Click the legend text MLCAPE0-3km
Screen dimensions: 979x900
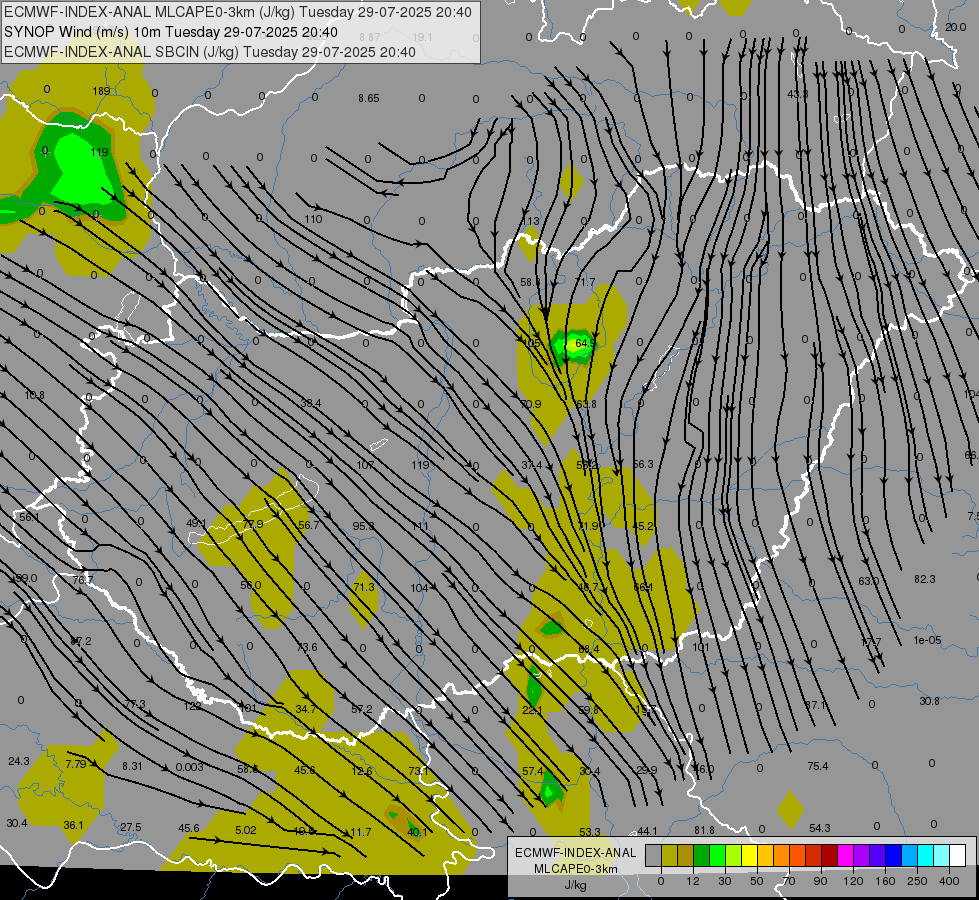(x=575, y=869)
